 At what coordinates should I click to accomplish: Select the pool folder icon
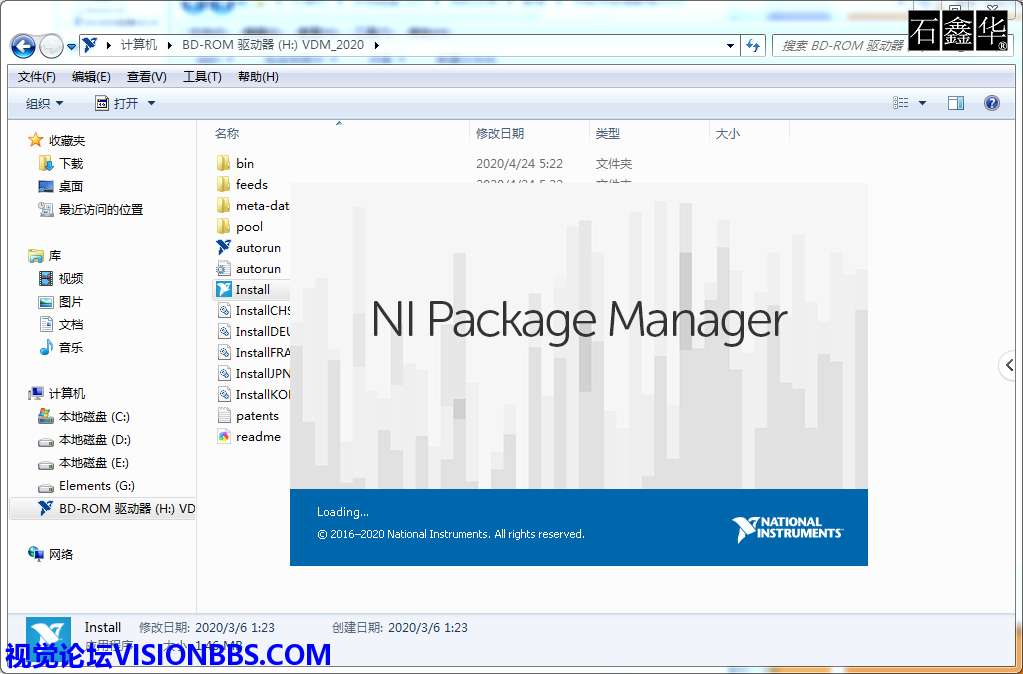coord(223,226)
